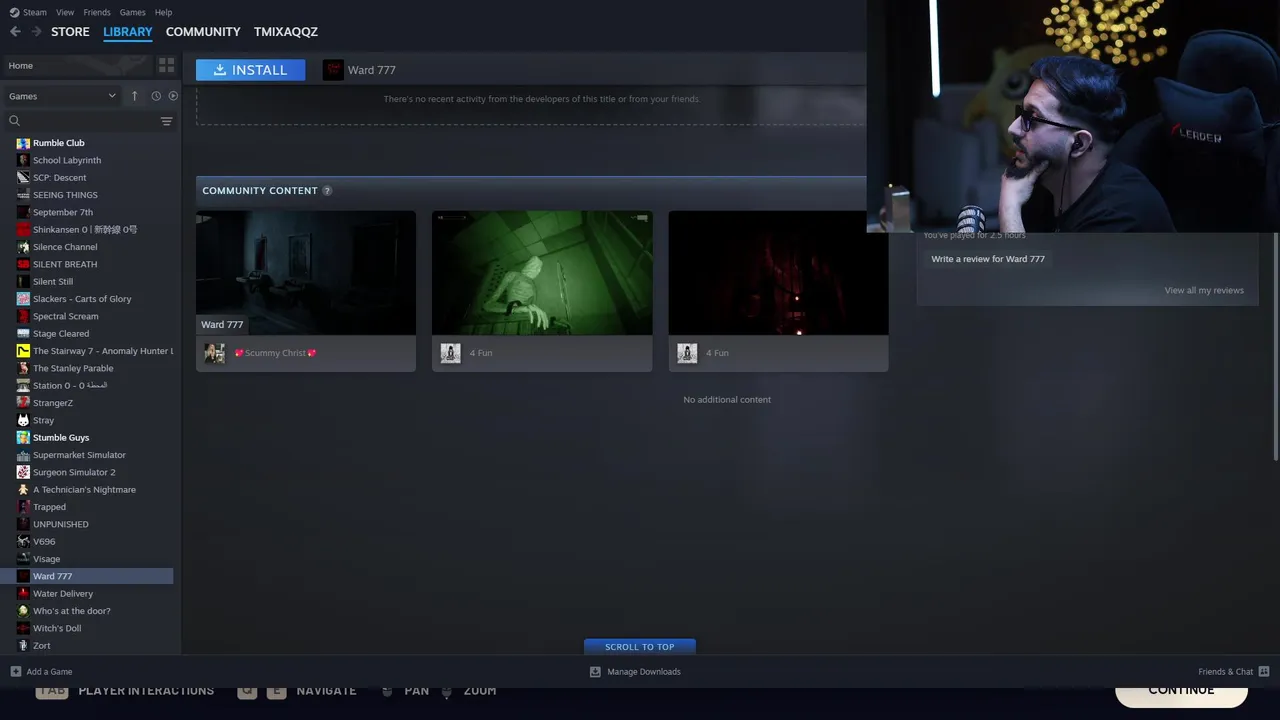Image resolution: width=1280 pixels, height=720 pixels.
Task: Click Scummy Christ user avatar
Action: coord(214,353)
